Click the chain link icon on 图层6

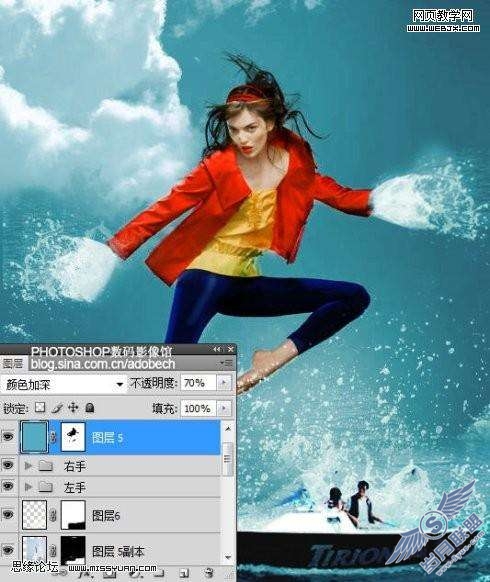click(54, 515)
